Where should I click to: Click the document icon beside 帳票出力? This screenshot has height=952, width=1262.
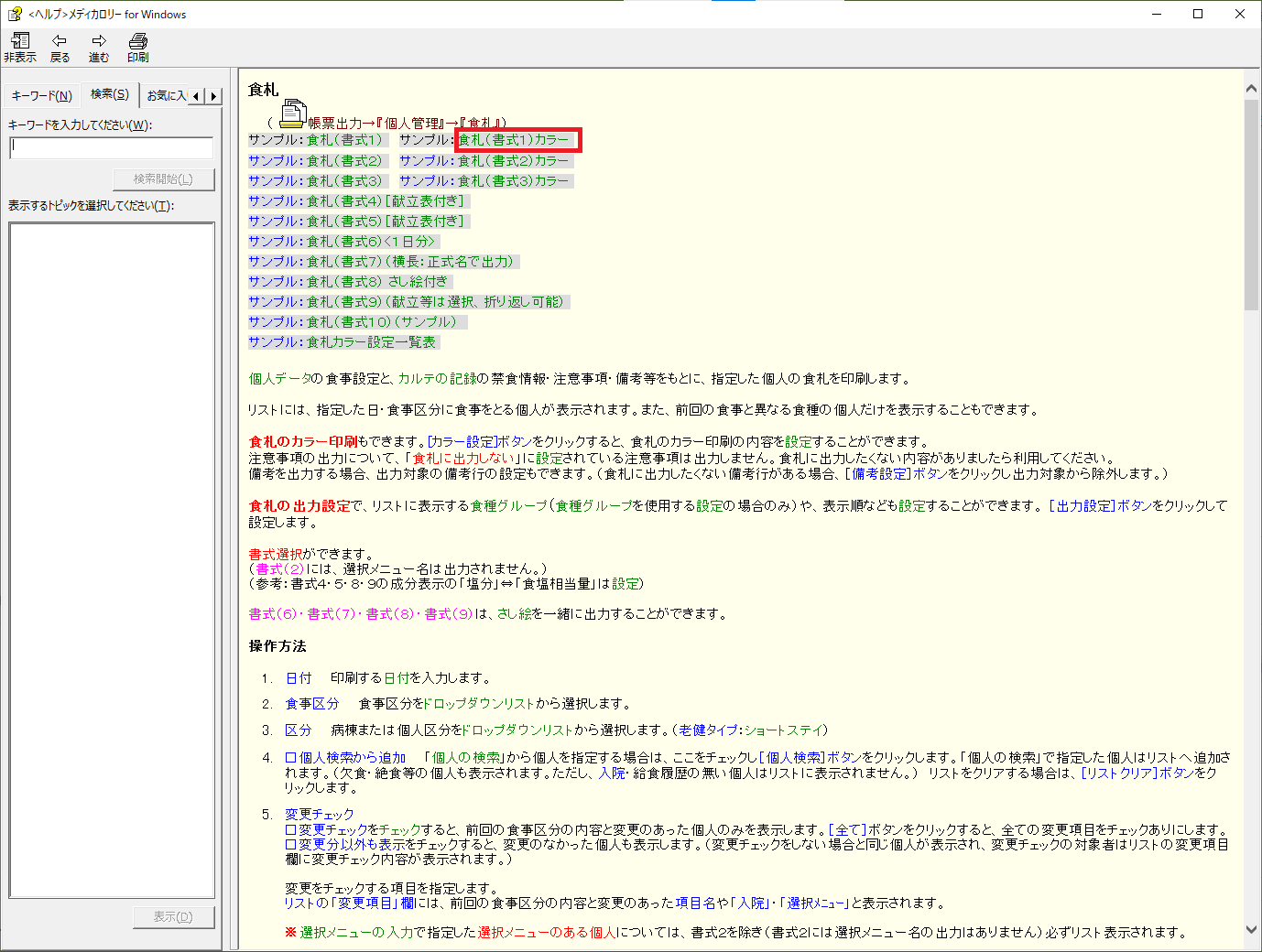[x=292, y=114]
